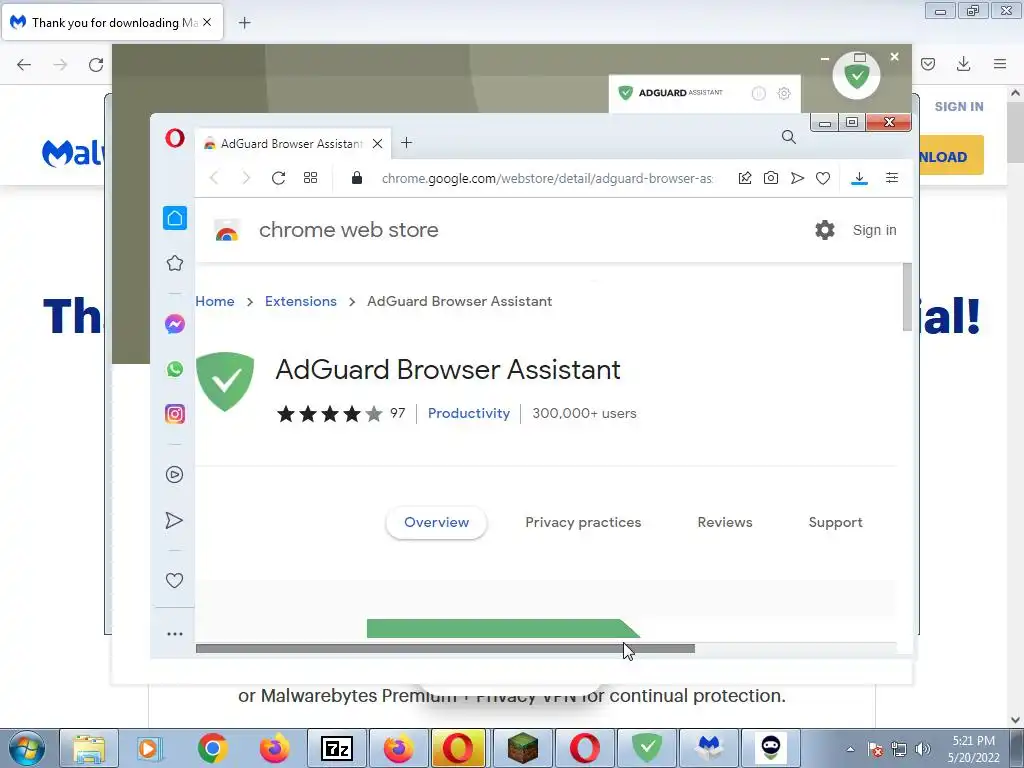Go back in Firefox window
This screenshot has width=1024, height=768.
click(24, 64)
